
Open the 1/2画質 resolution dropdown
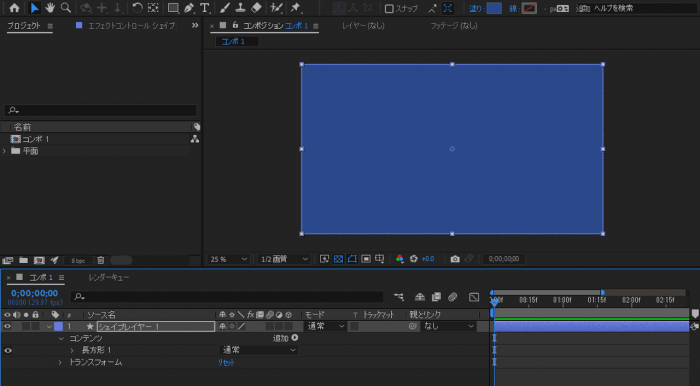(284, 259)
